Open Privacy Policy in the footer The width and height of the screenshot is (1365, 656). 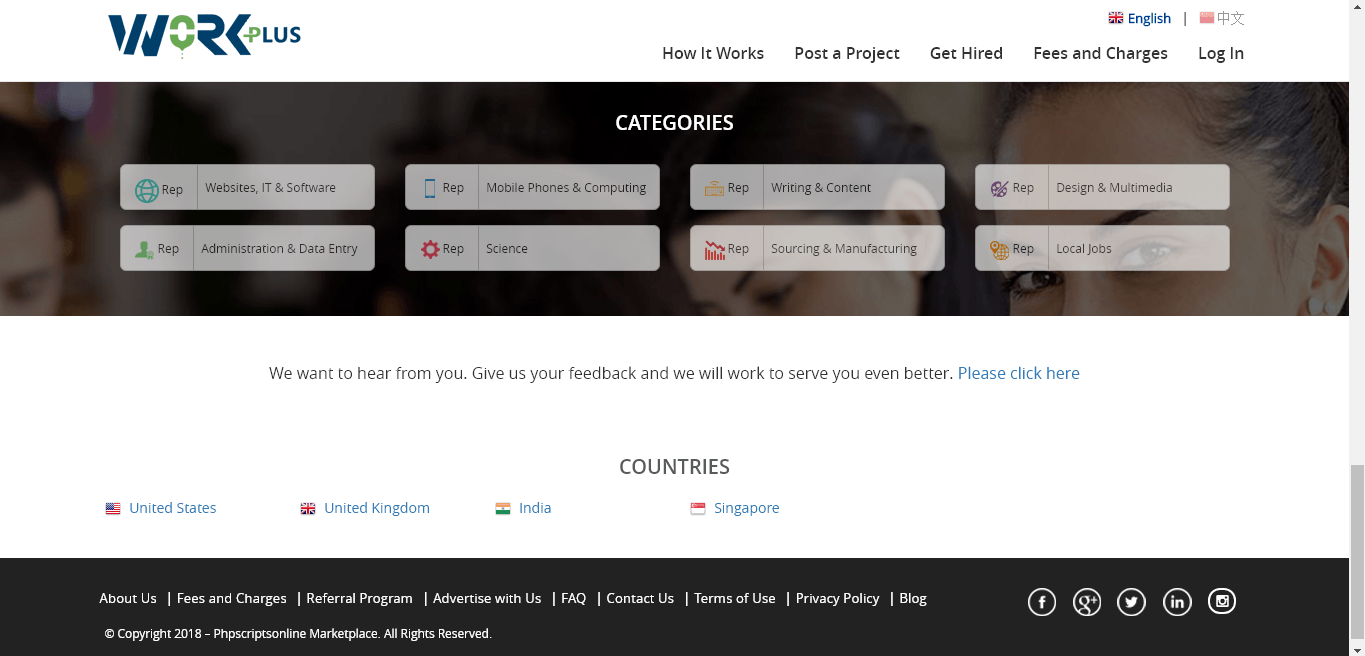[837, 598]
